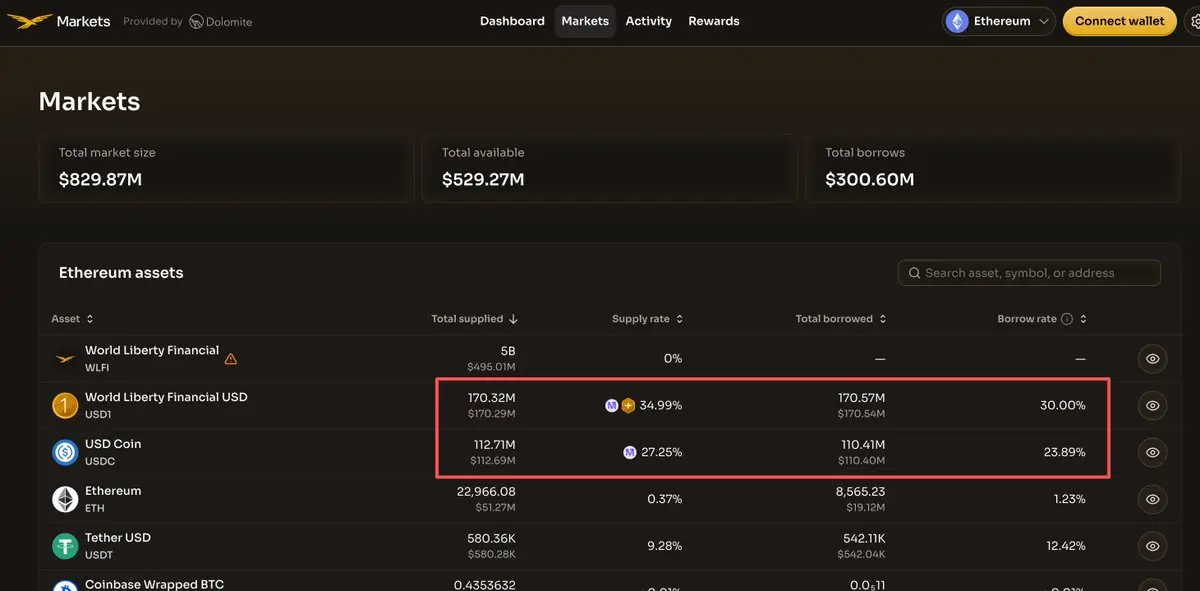Sort the table by Total borrowed

[840, 319]
